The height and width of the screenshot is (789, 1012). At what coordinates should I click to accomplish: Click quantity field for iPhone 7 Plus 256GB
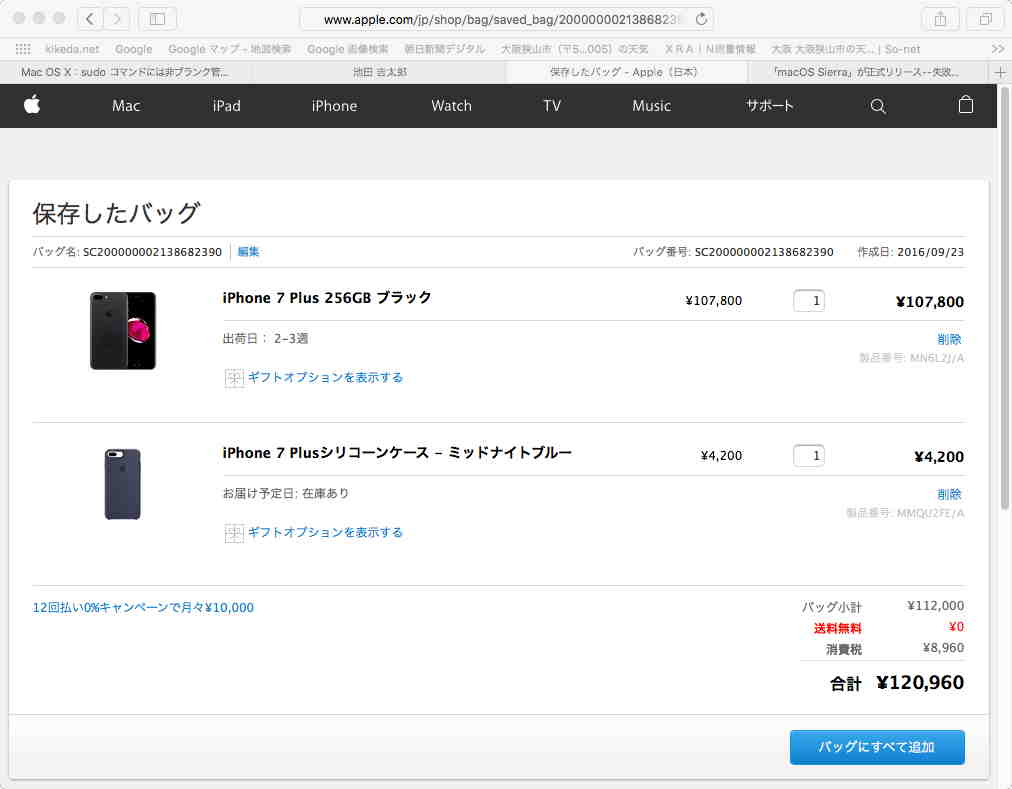[x=809, y=301]
